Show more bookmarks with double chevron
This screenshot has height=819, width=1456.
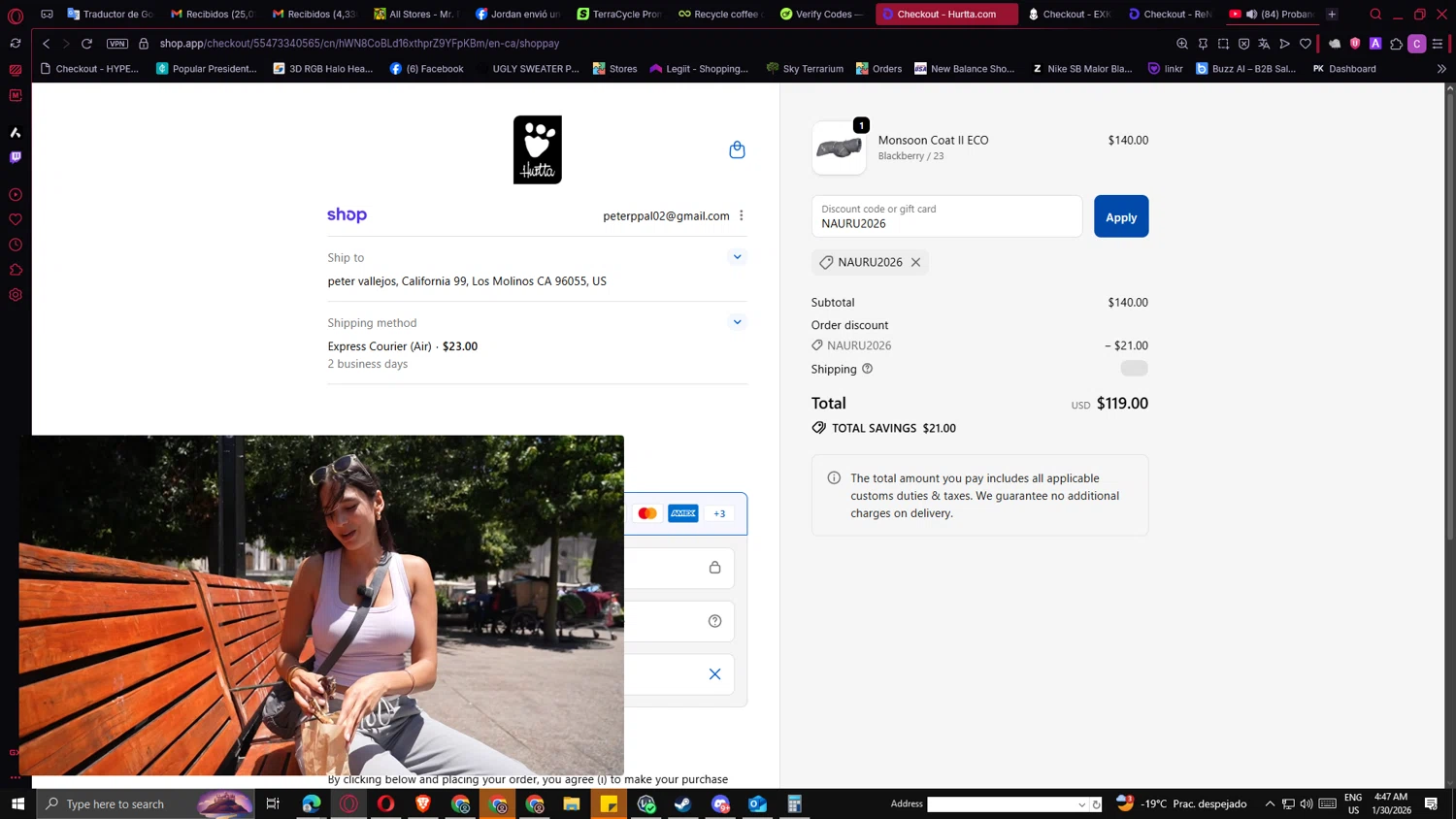coord(1441,69)
